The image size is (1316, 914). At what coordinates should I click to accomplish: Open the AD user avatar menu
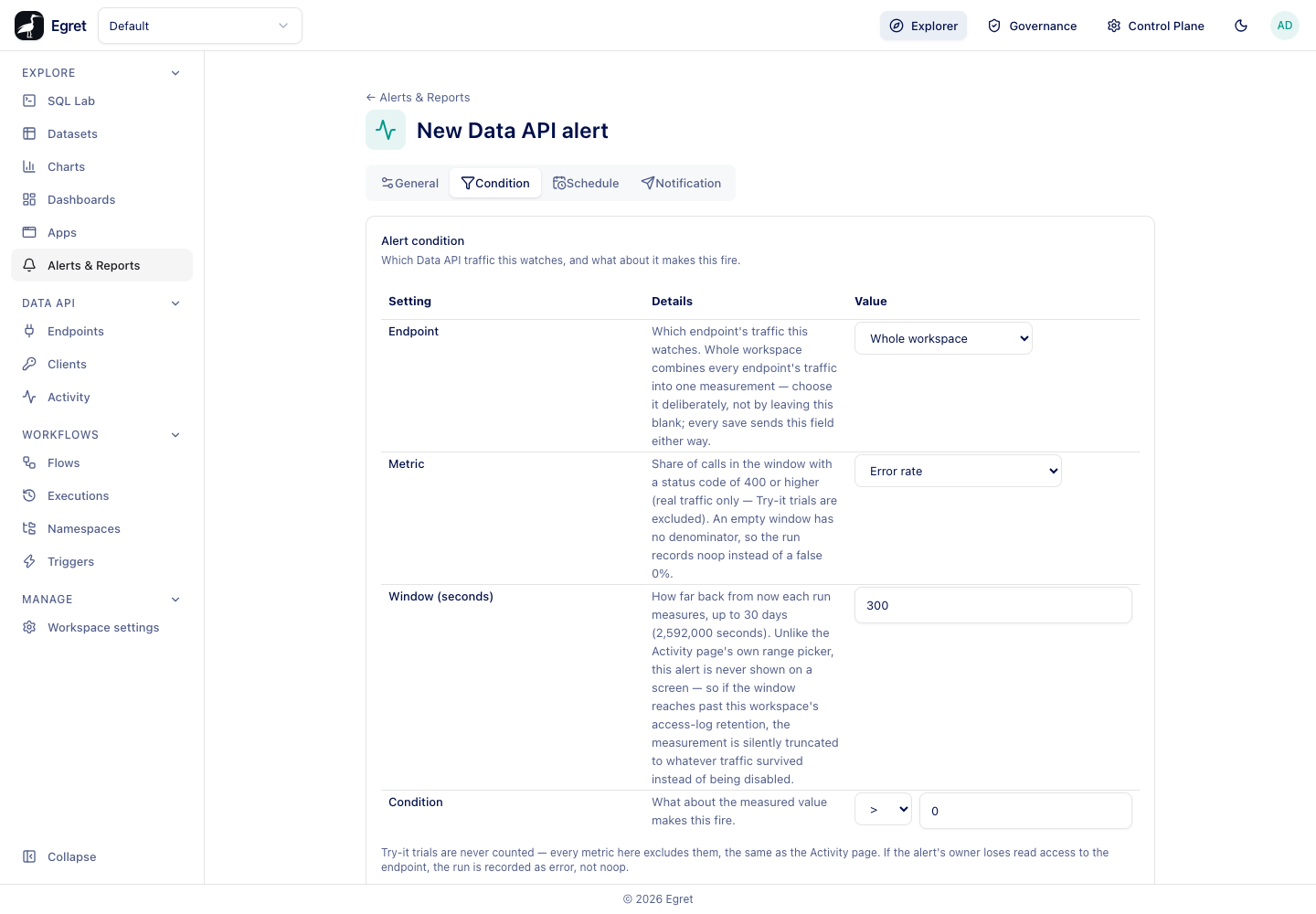click(1285, 26)
